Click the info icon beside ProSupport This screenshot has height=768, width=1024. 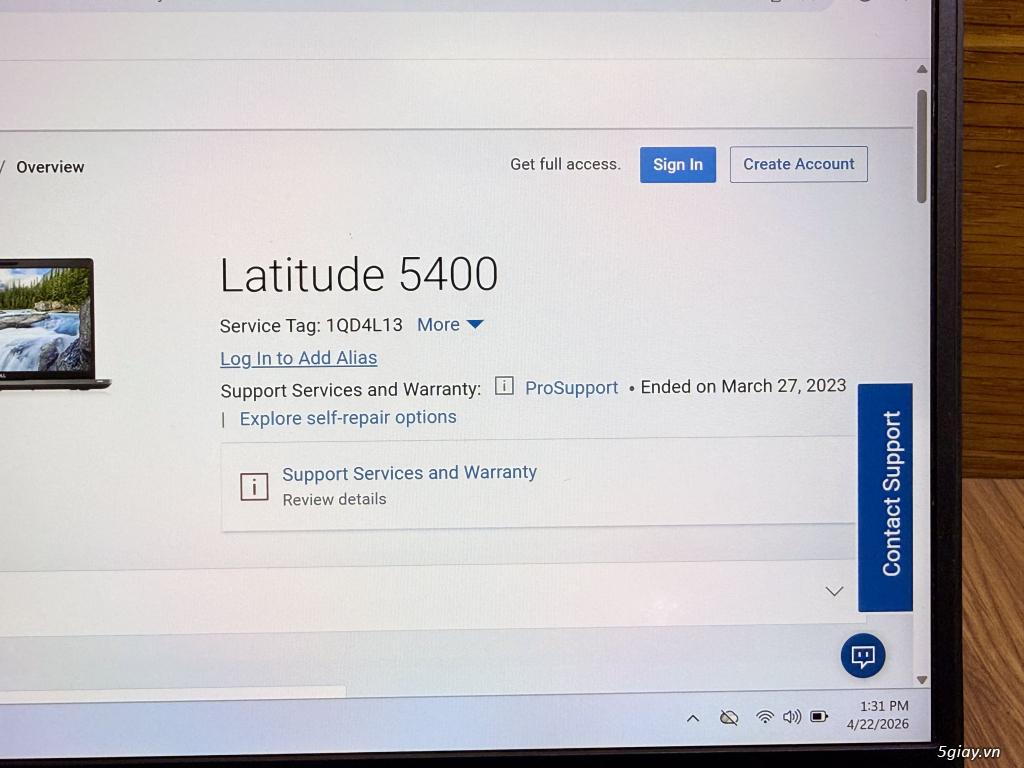coord(504,386)
